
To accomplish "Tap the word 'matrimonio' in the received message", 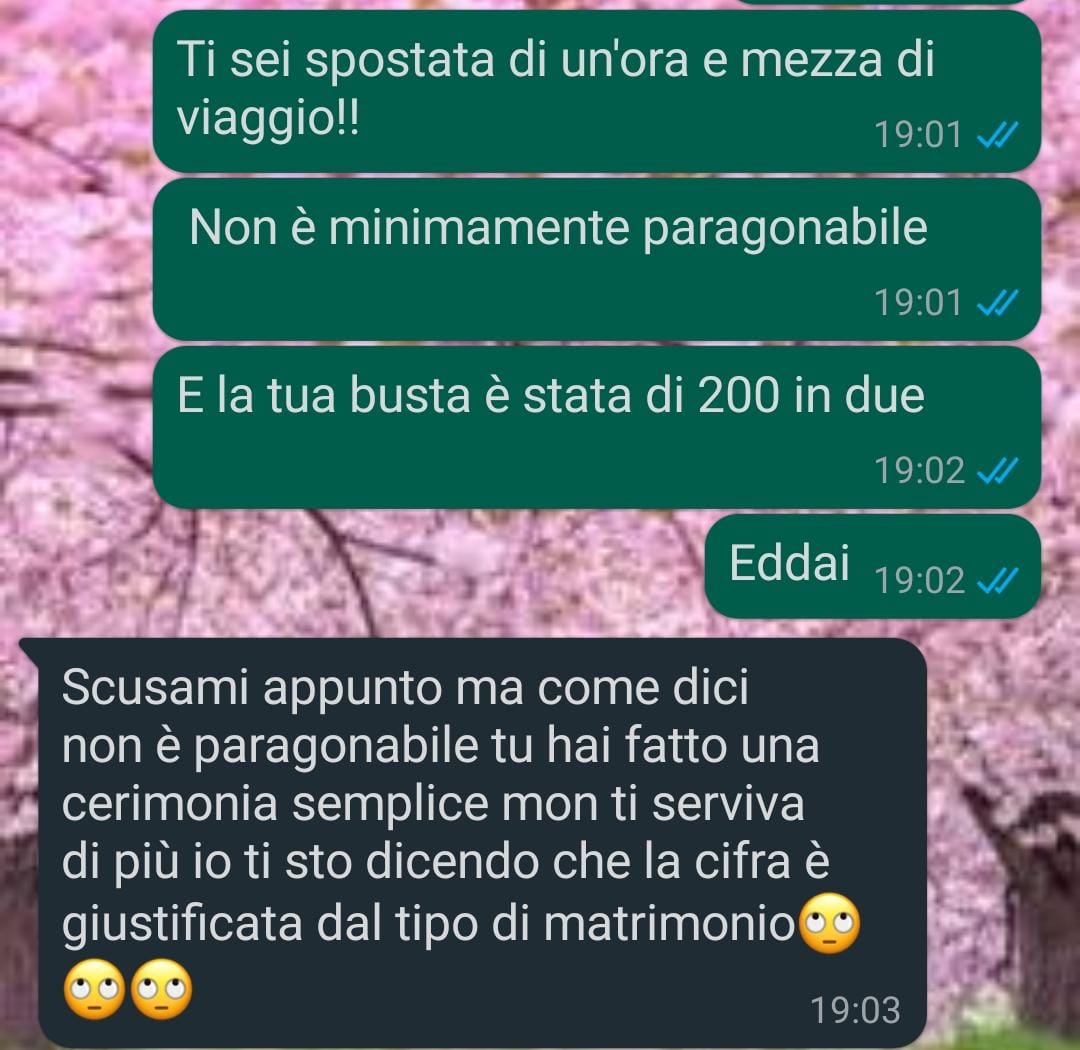I will (669, 924).
